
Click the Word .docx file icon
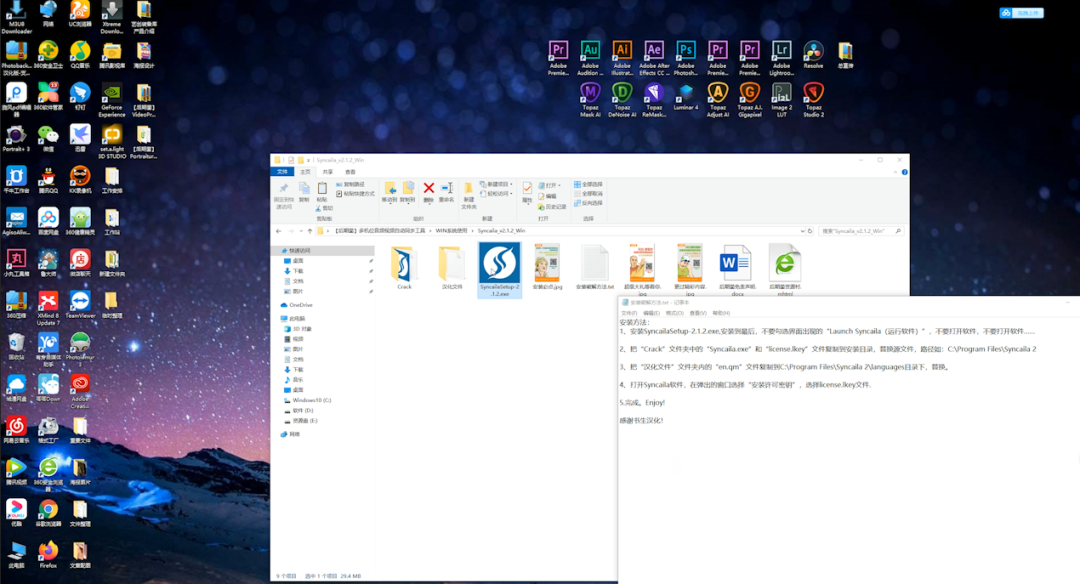736,264
